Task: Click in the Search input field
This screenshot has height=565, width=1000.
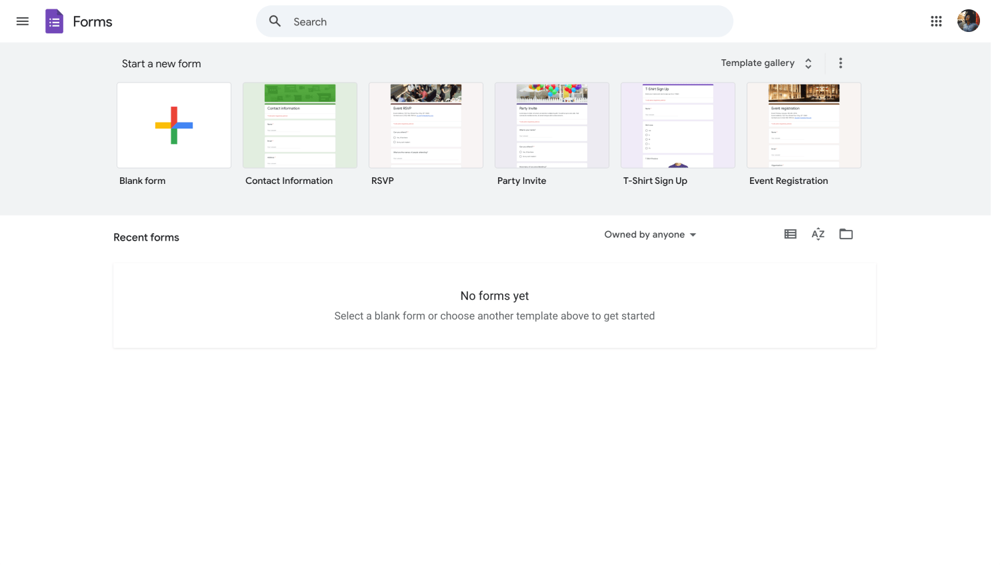Action: point(500,21)
